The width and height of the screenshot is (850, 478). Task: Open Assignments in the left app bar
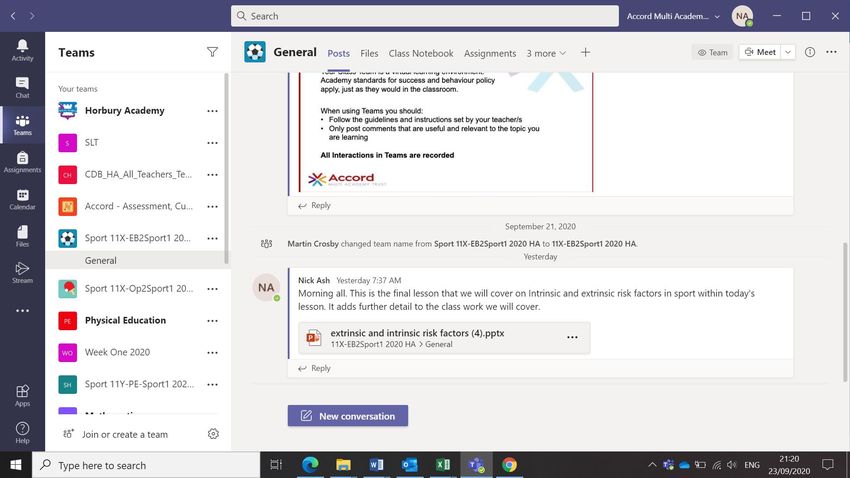coord(22,162)
